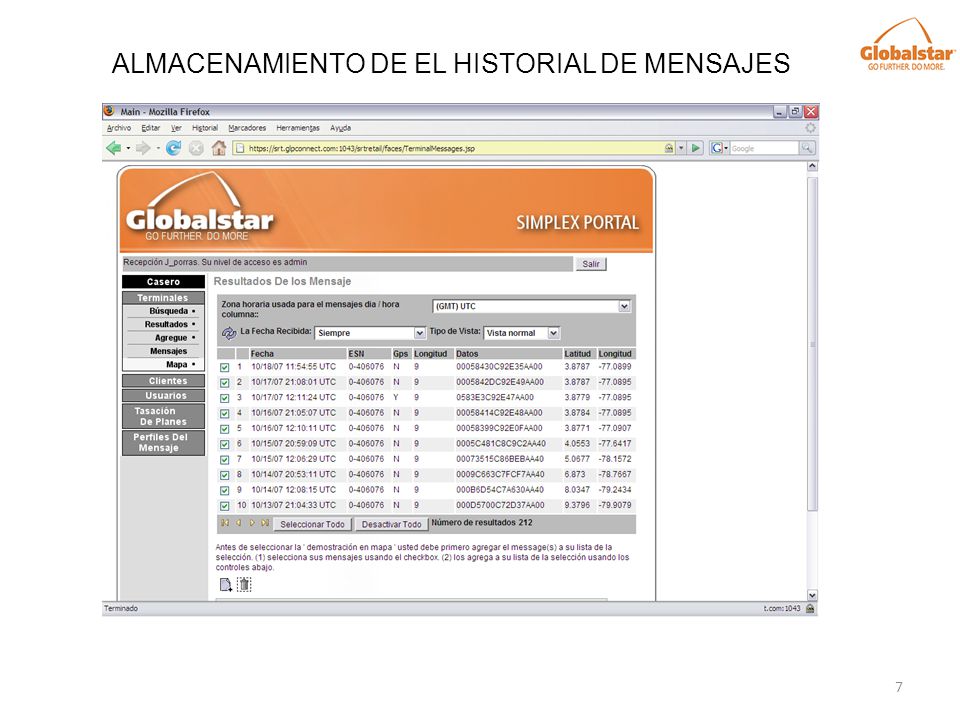The height and width of the screenshot is (720, 960).
Task: Open the Historial menu
Action: (x=204, y=128)
